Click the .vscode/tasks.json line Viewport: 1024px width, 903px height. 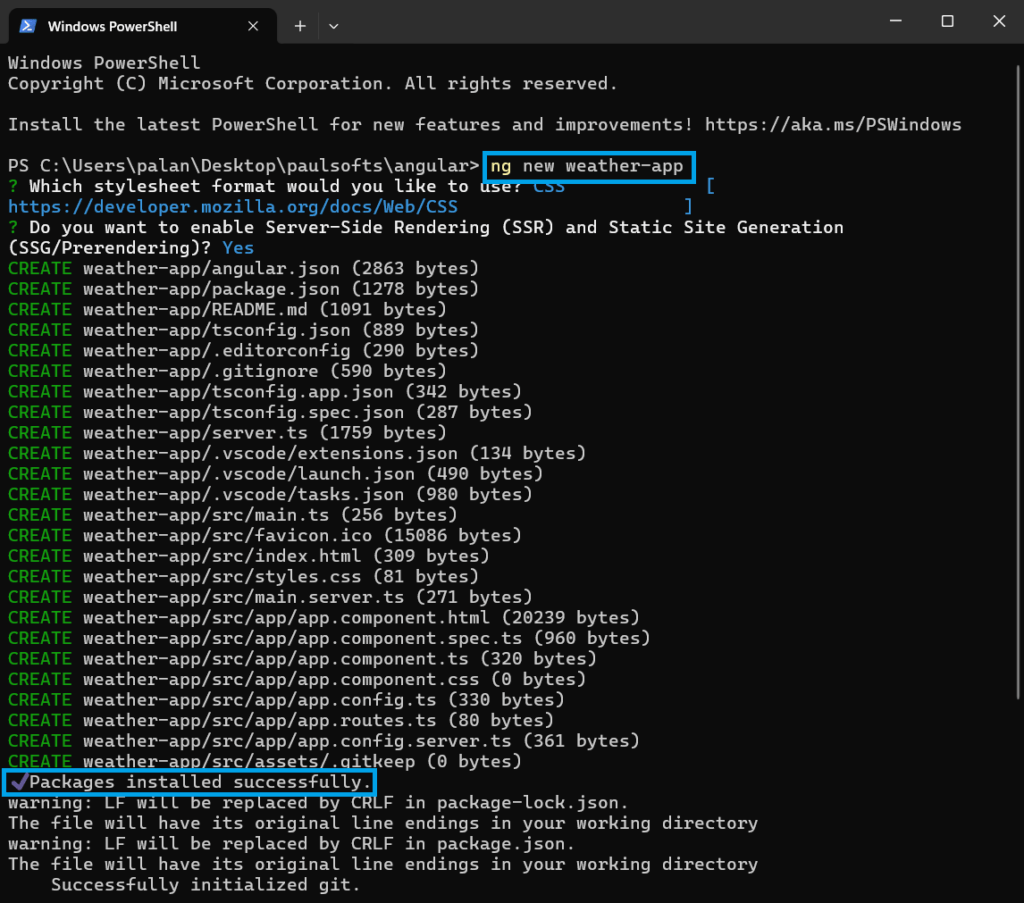click(x=270, y=495)
